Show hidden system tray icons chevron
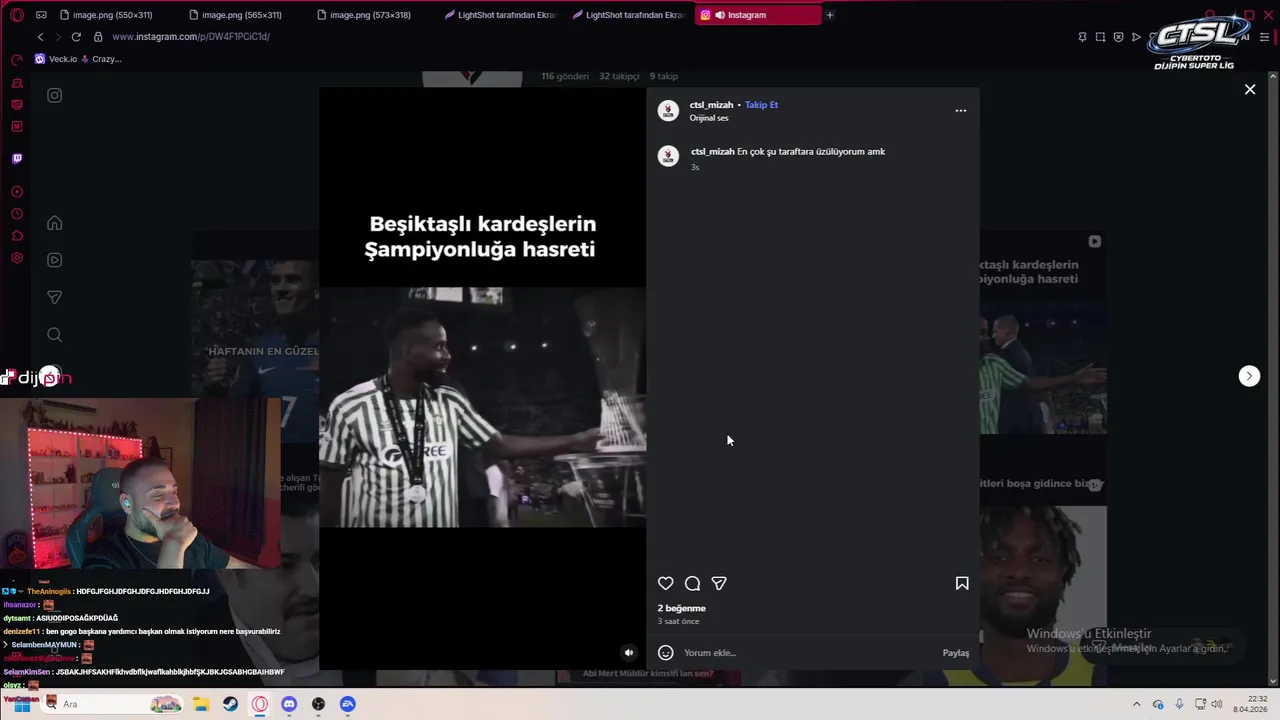Screen dimensions: 1280x720 pos(1136,704)
